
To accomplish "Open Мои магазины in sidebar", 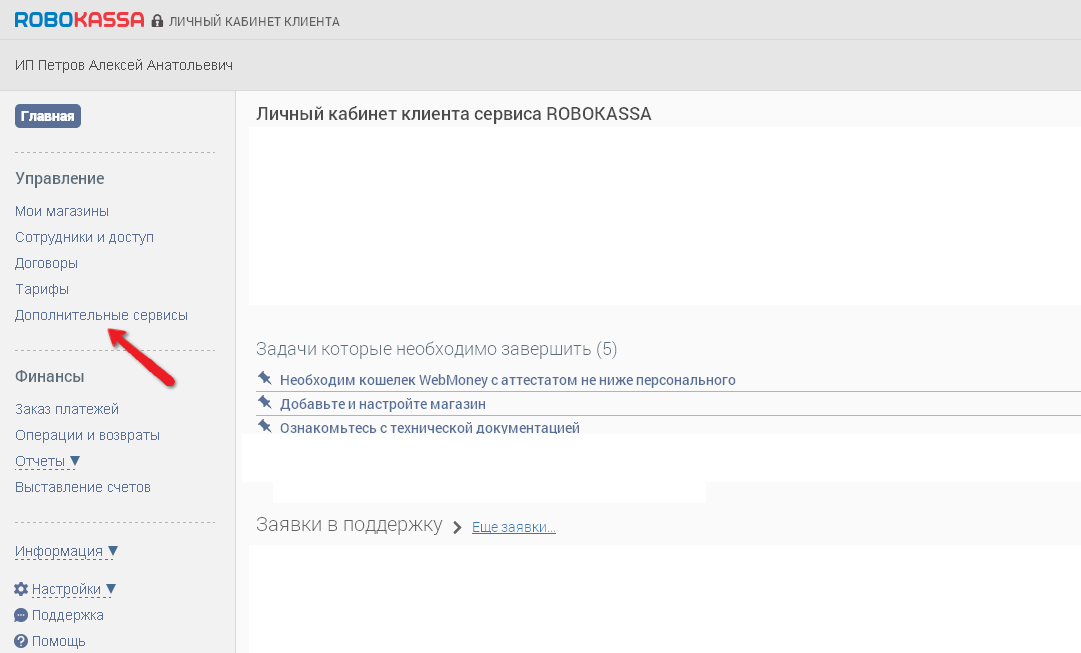I will pyautogui.click(x=62, y=211).
